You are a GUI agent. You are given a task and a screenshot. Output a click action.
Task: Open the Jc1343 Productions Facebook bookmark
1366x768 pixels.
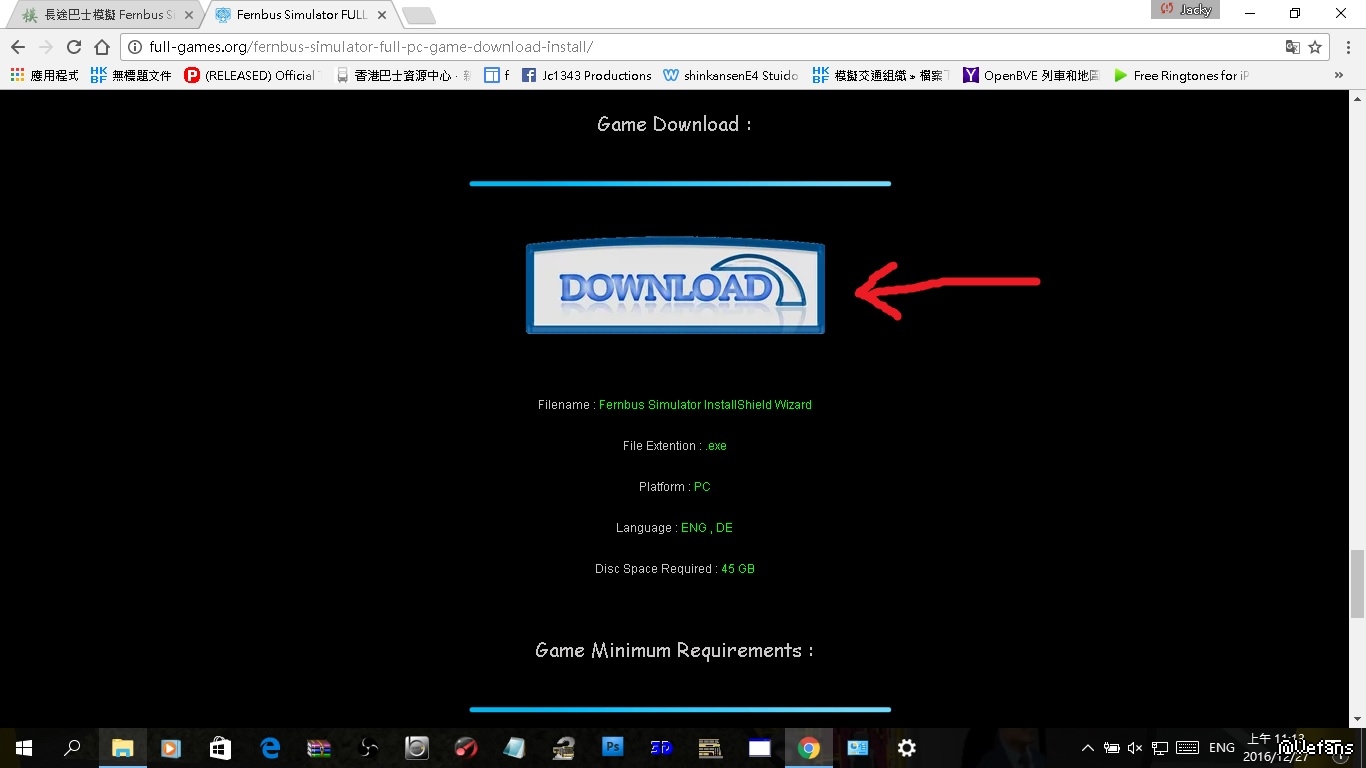coord(587,75)
